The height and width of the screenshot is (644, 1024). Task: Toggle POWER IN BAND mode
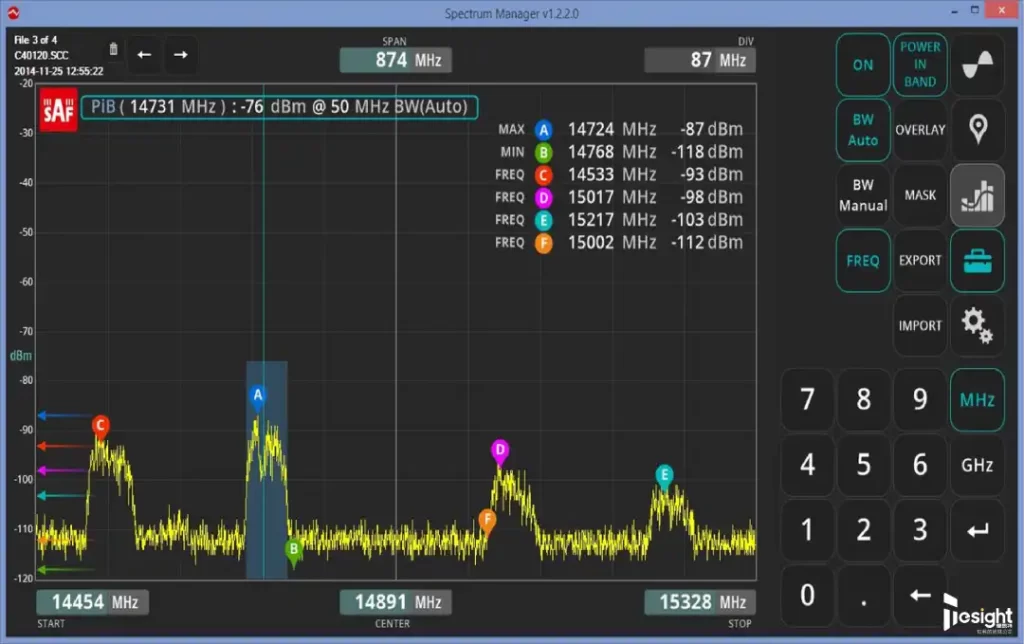click(920, 65)
